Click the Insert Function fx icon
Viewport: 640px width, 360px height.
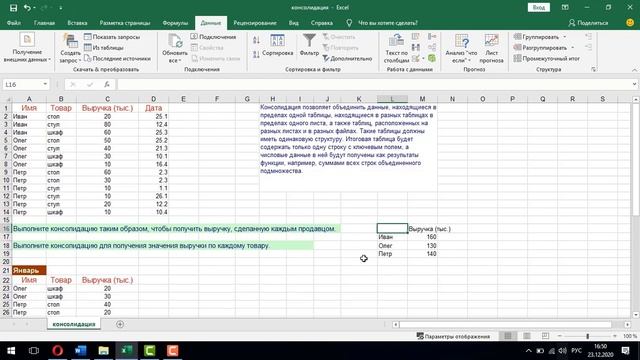point(107,84)
